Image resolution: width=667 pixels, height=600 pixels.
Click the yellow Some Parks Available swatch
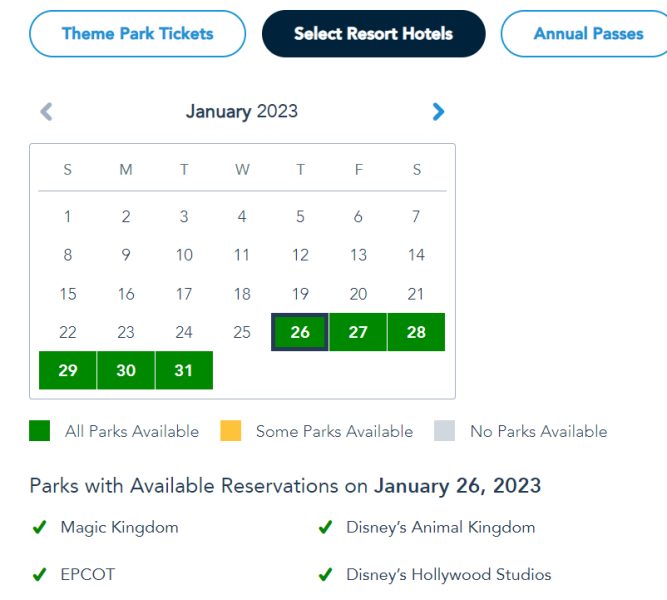click(x=231, y=431)
